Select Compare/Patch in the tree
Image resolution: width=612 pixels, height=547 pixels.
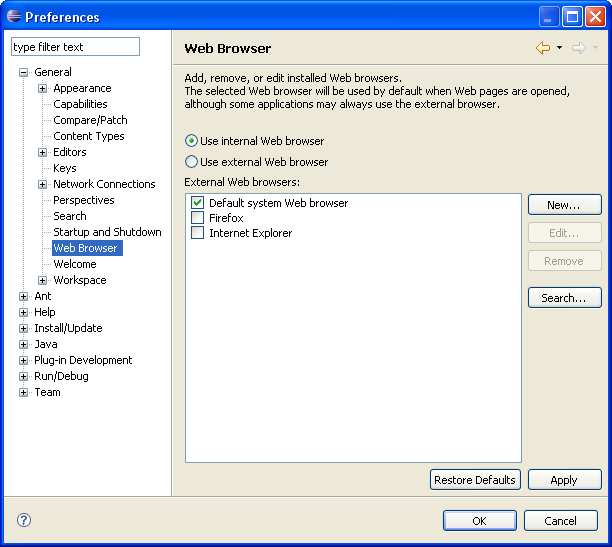click(x=90, y=120)
